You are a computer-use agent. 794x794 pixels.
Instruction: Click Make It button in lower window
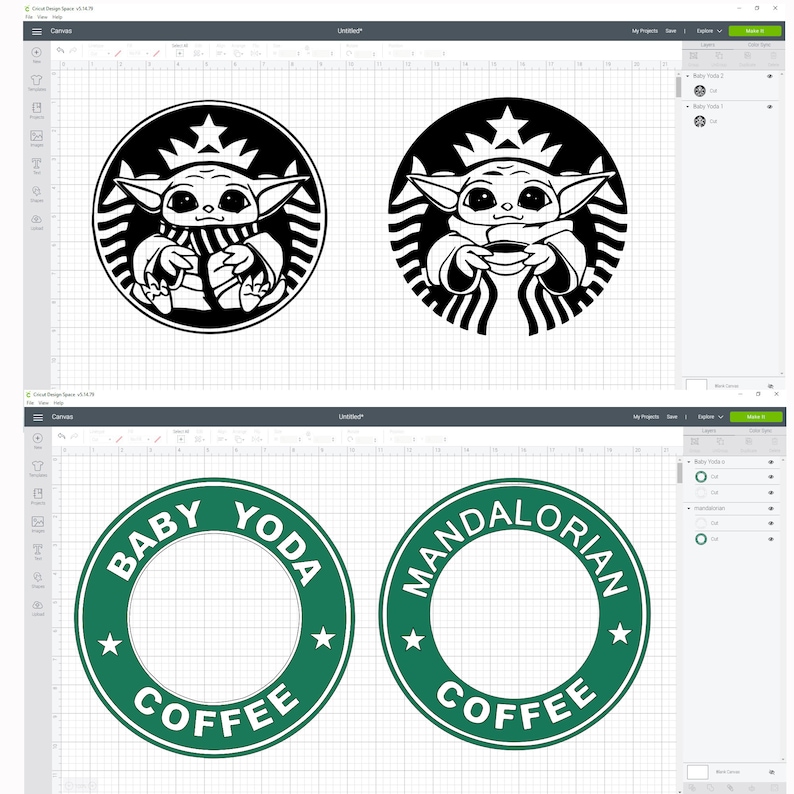tap(755, 417)
